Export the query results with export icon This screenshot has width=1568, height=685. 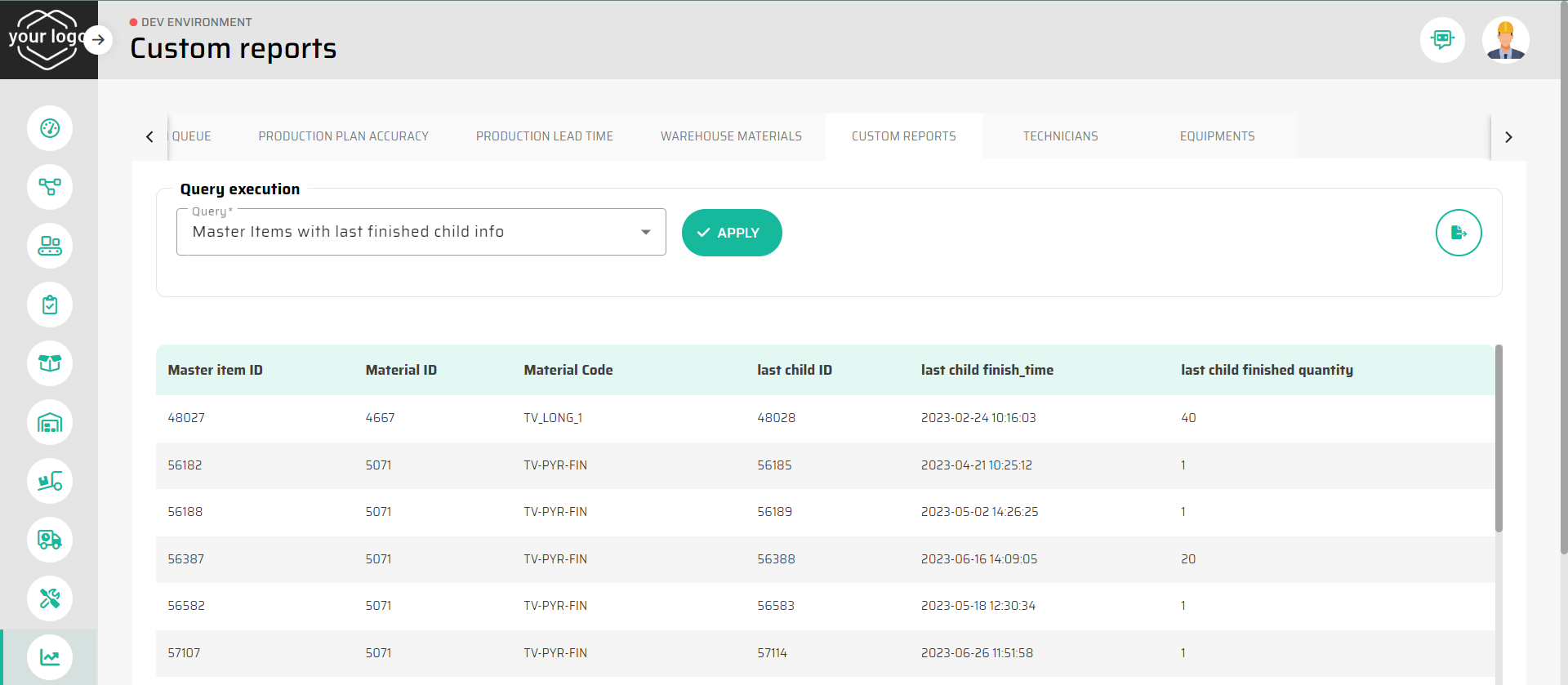coord(1458,233)
